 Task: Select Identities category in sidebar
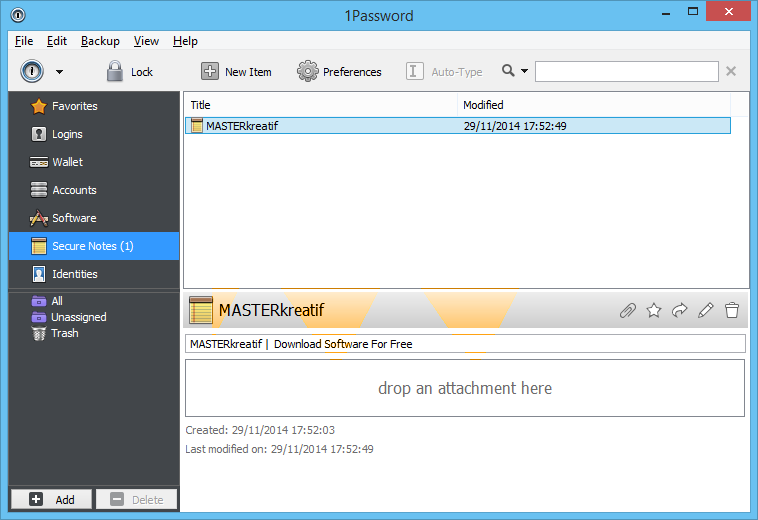[x=94, y=274]
